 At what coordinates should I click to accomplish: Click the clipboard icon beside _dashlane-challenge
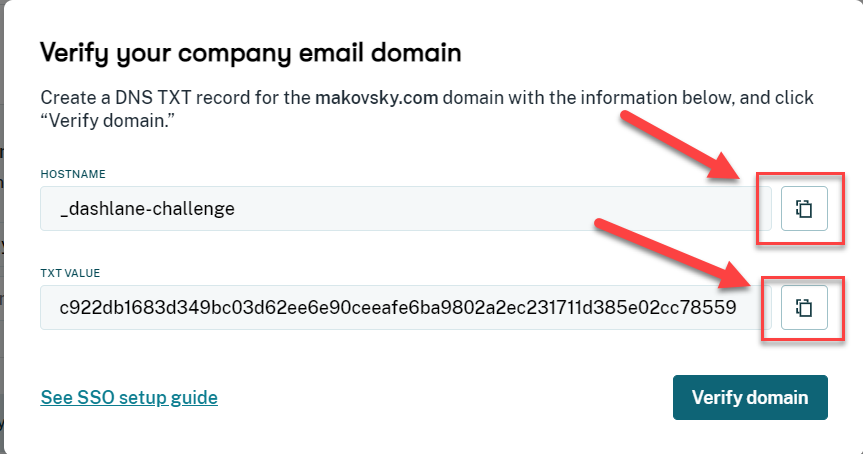point(804,209)
